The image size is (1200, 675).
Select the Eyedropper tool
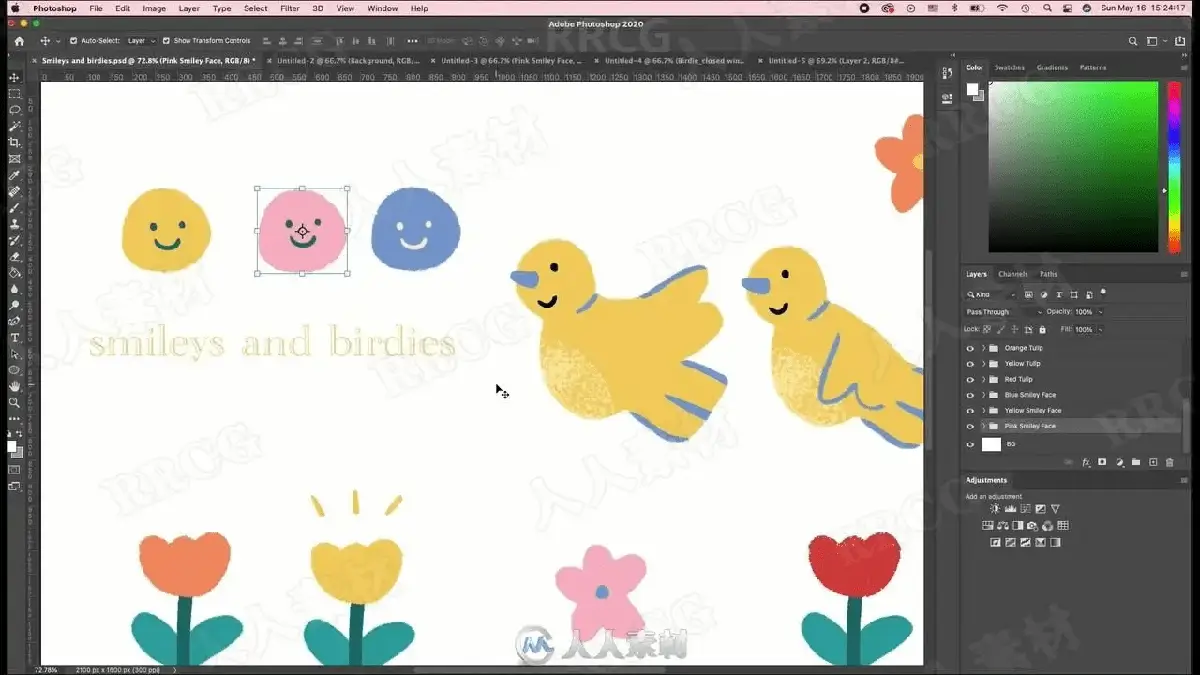click(14, 175)
